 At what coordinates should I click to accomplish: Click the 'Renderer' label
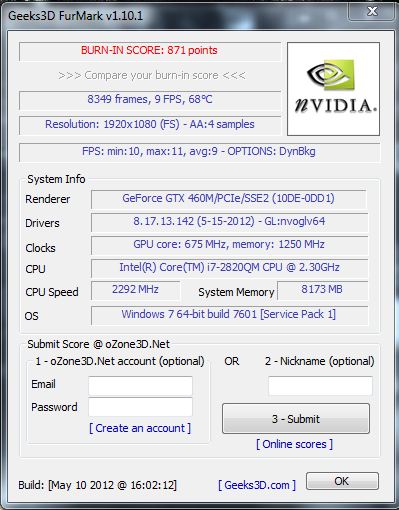(x=48, y=199)
